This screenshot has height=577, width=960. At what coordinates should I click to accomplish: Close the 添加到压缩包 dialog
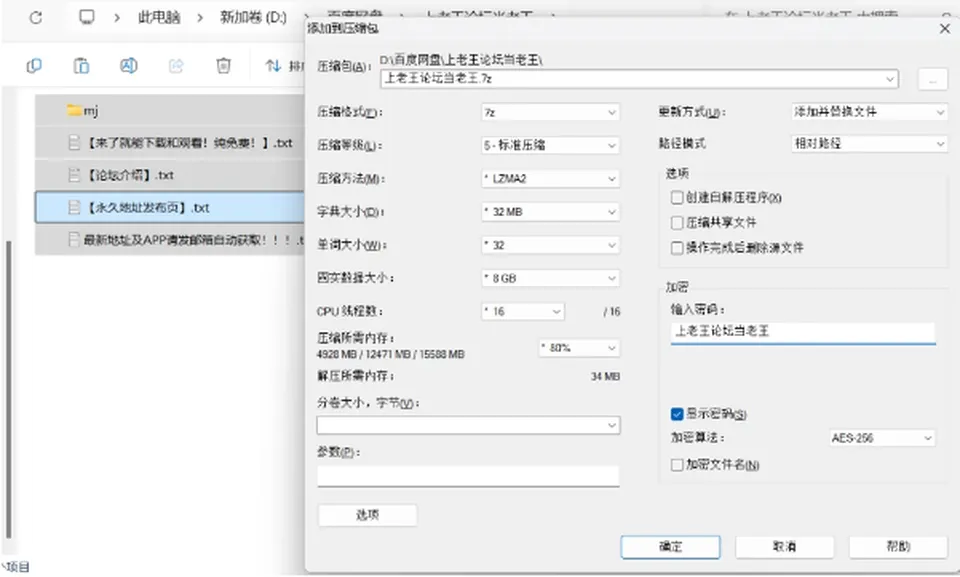pos(945,29)
